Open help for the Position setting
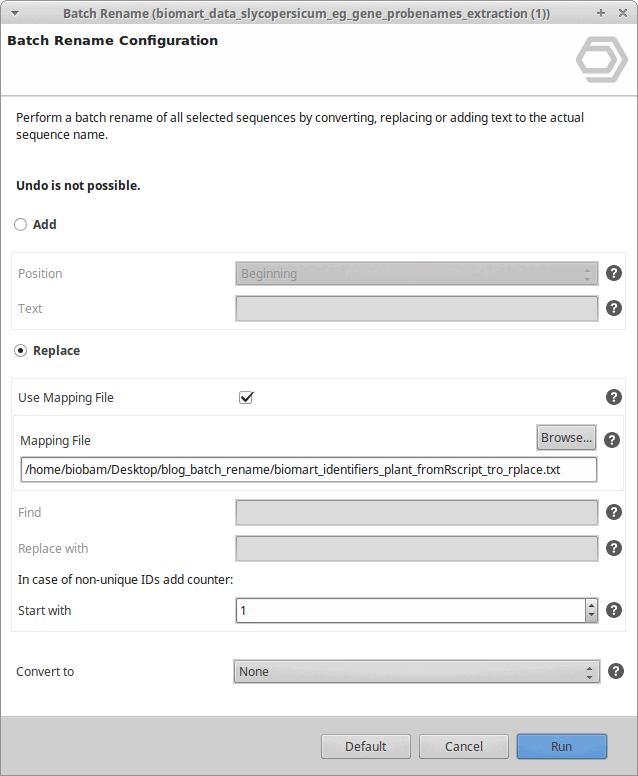The height and width of the screenshot is (776, 638). 614,273
